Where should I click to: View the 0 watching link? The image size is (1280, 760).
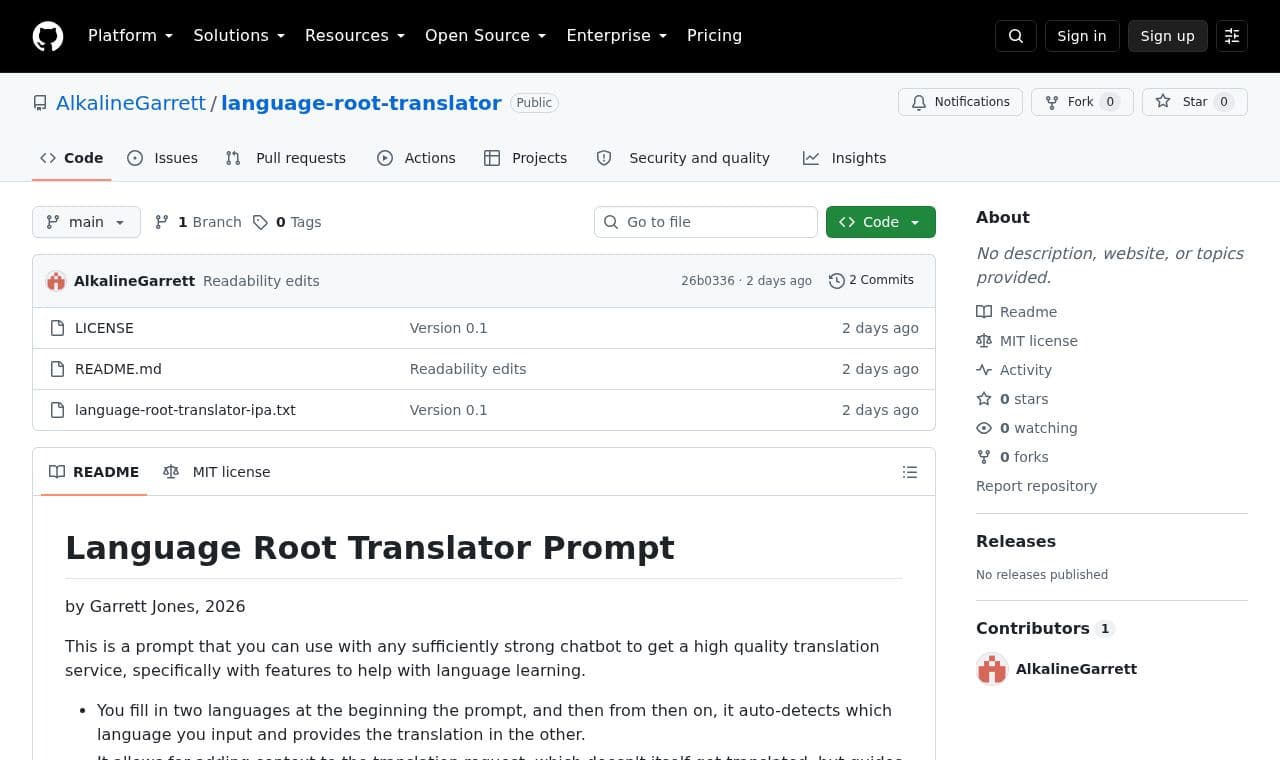pos(1027,428)
